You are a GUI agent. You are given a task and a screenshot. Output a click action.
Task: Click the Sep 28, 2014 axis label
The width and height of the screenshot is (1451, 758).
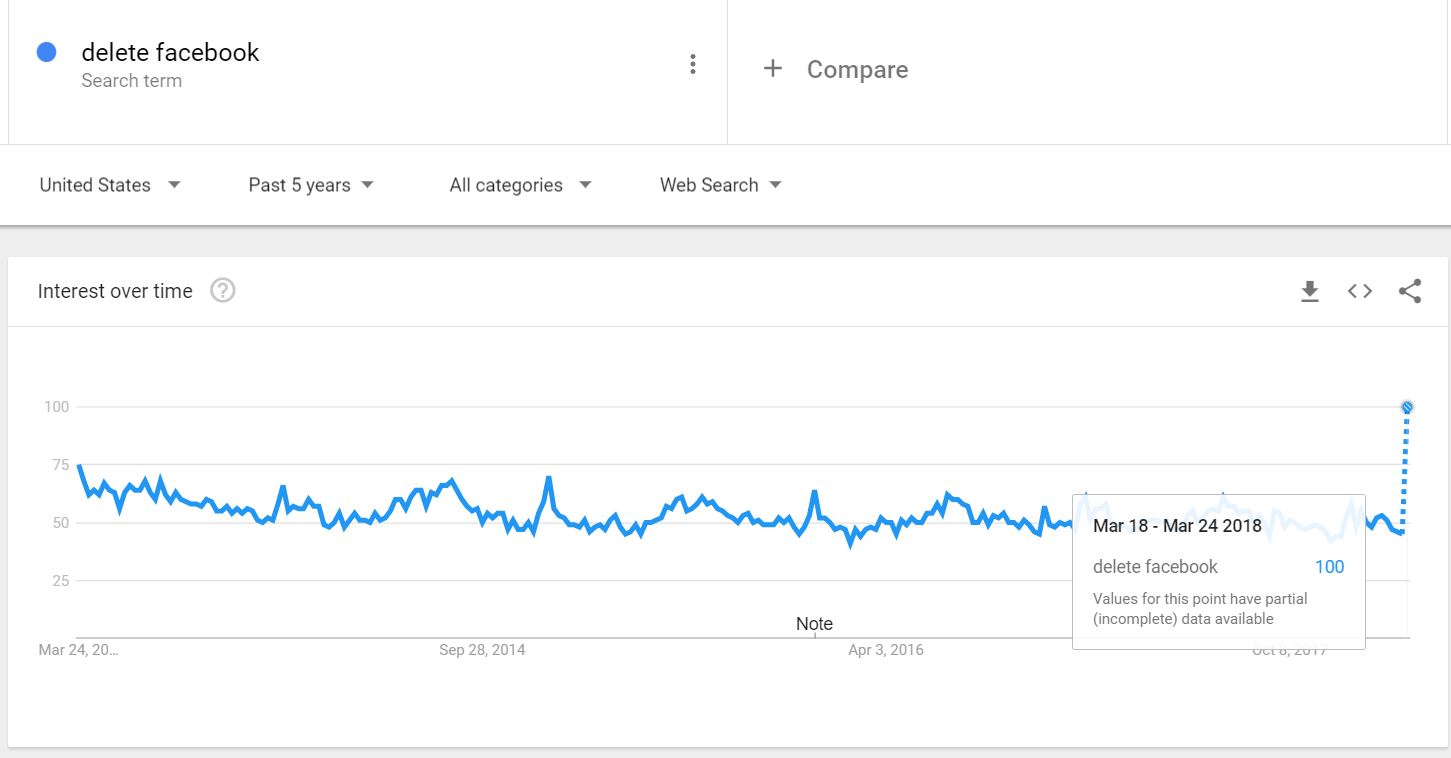click(482, 650)
